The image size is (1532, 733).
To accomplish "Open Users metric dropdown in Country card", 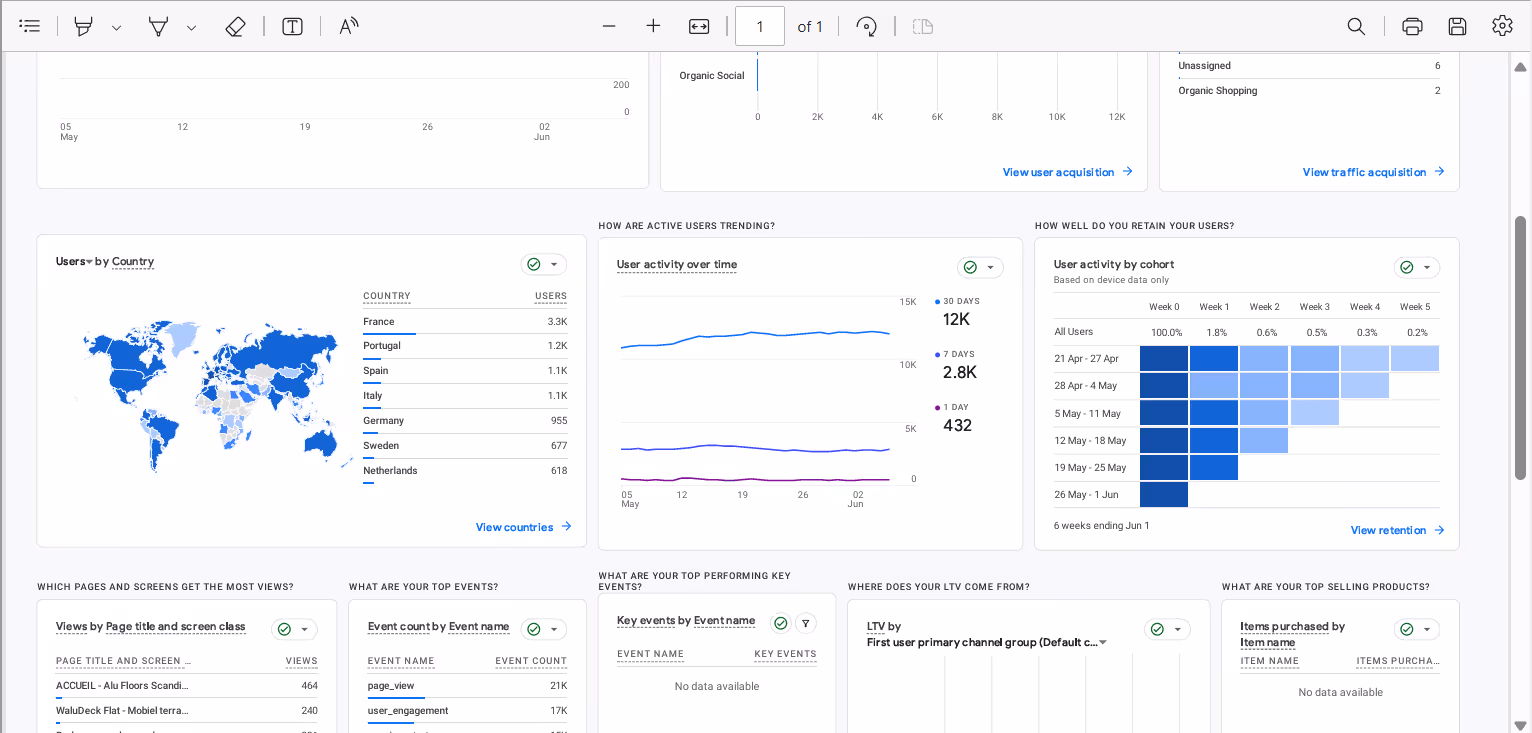I will (74, 262).
